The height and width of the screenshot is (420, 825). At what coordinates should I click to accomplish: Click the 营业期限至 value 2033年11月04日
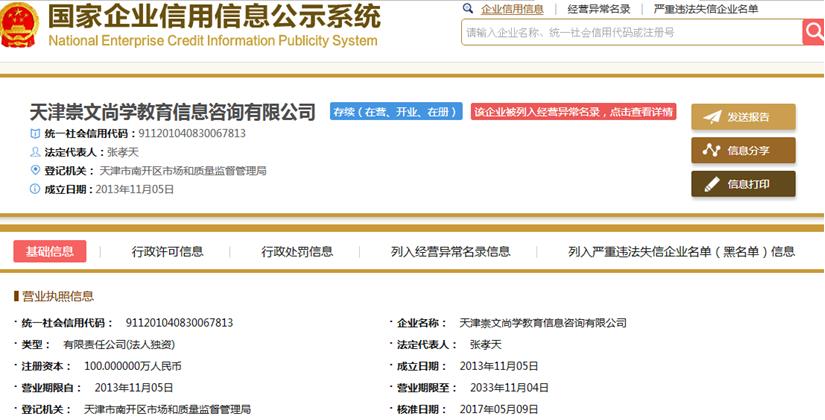(x=509, y=388)
